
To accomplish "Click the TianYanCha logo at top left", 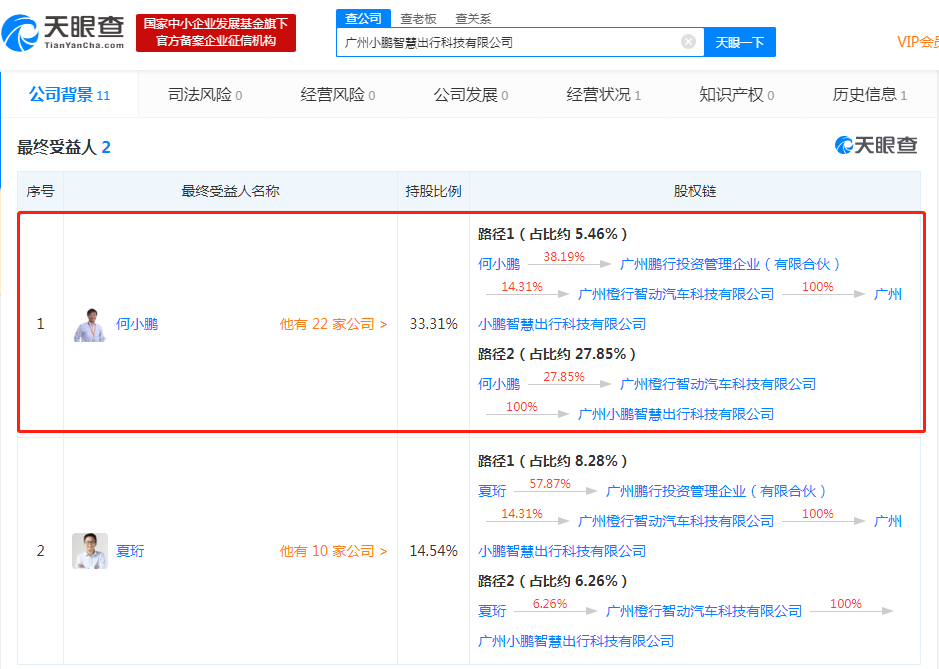I will click(63, 33).
